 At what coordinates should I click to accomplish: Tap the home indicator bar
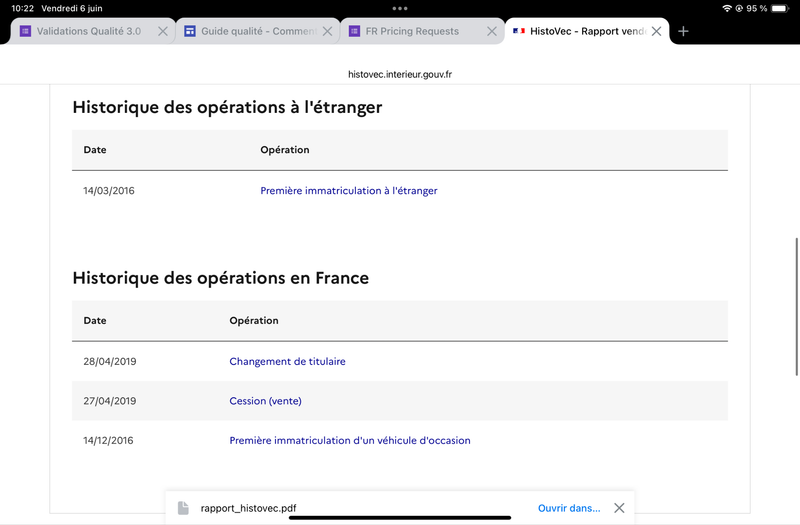coord(400,518)
